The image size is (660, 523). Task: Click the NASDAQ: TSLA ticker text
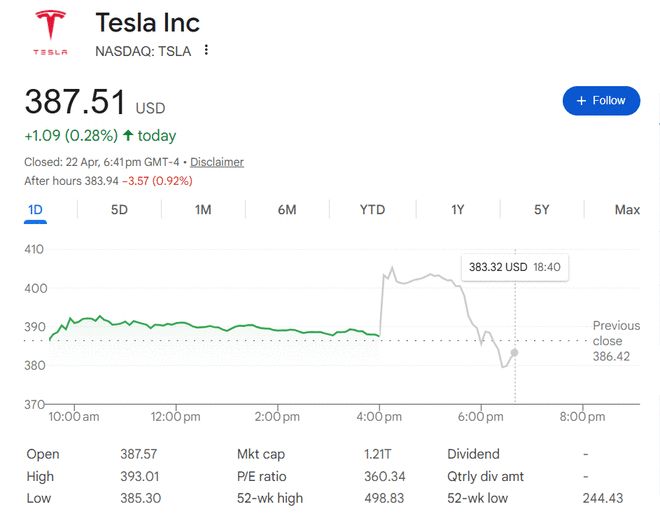[x=144, y=50]
